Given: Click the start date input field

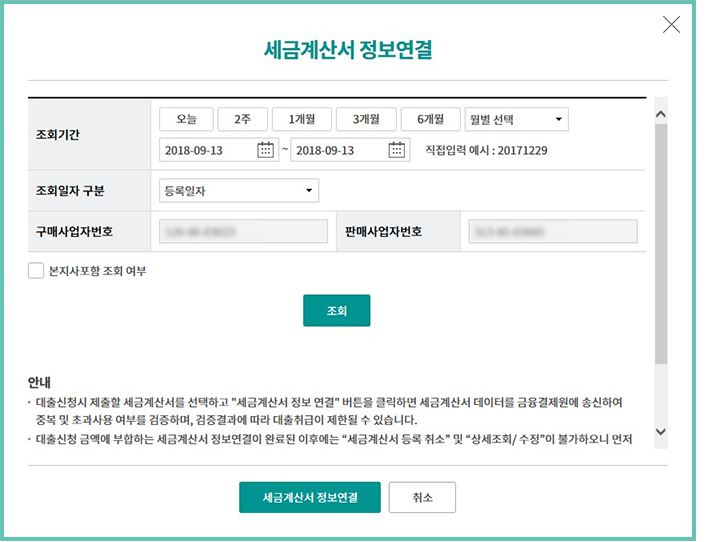Looking at the screenshot, I should click(206, 150).
